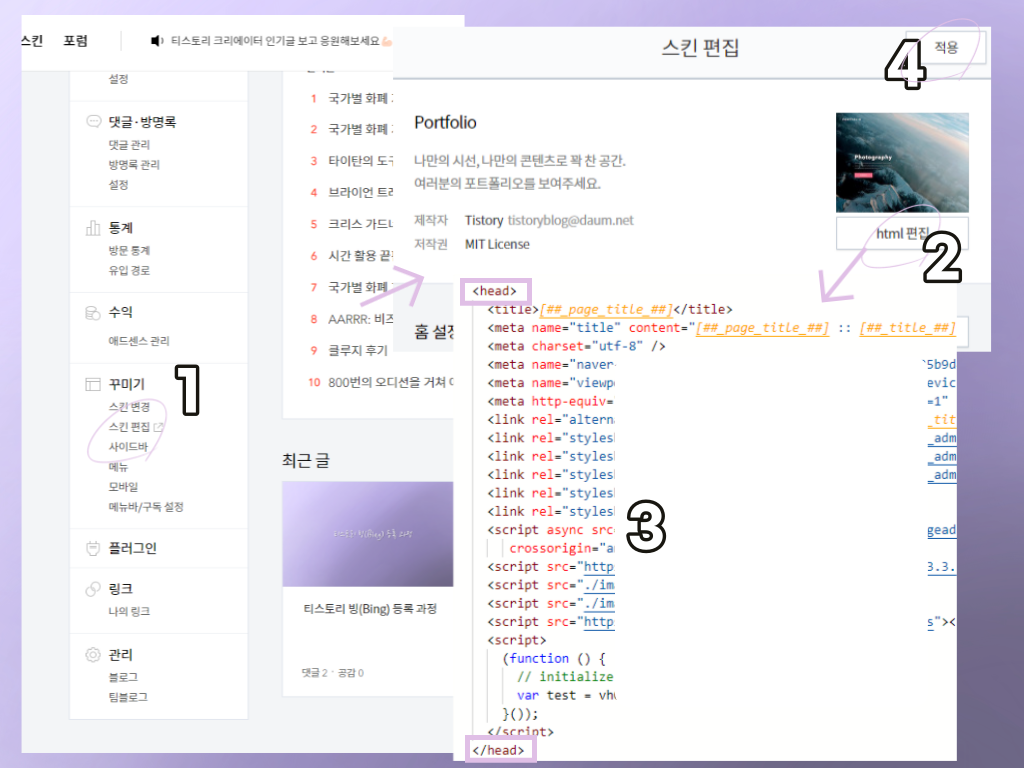This screenshot has width=1024, height=768.
Task: Open 스킨 편집 under 꾸미기
Action: click(129, 427)
